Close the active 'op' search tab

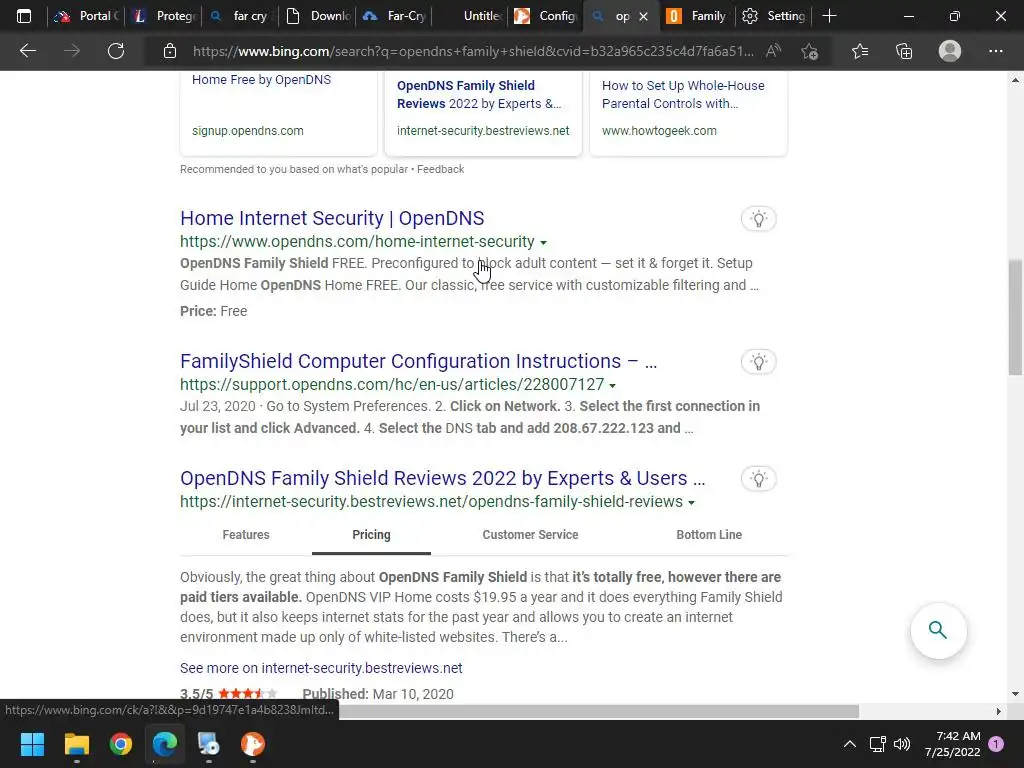pos(643,16)
